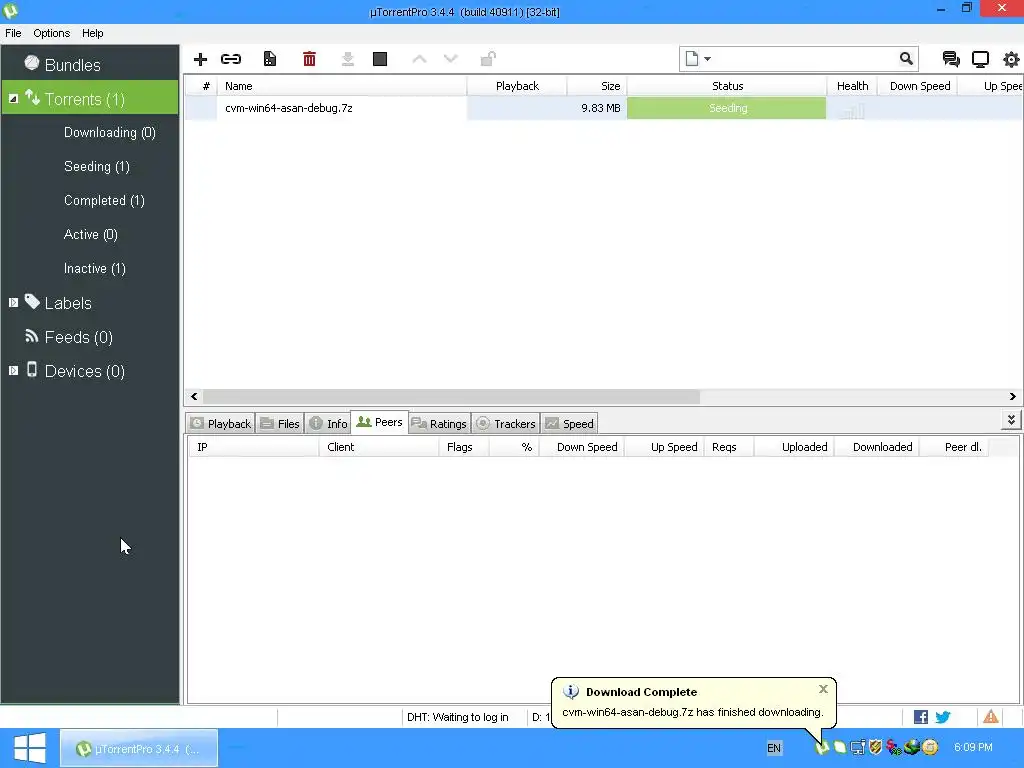
Task: Sort torrents by Name column header
Action: 342,86
